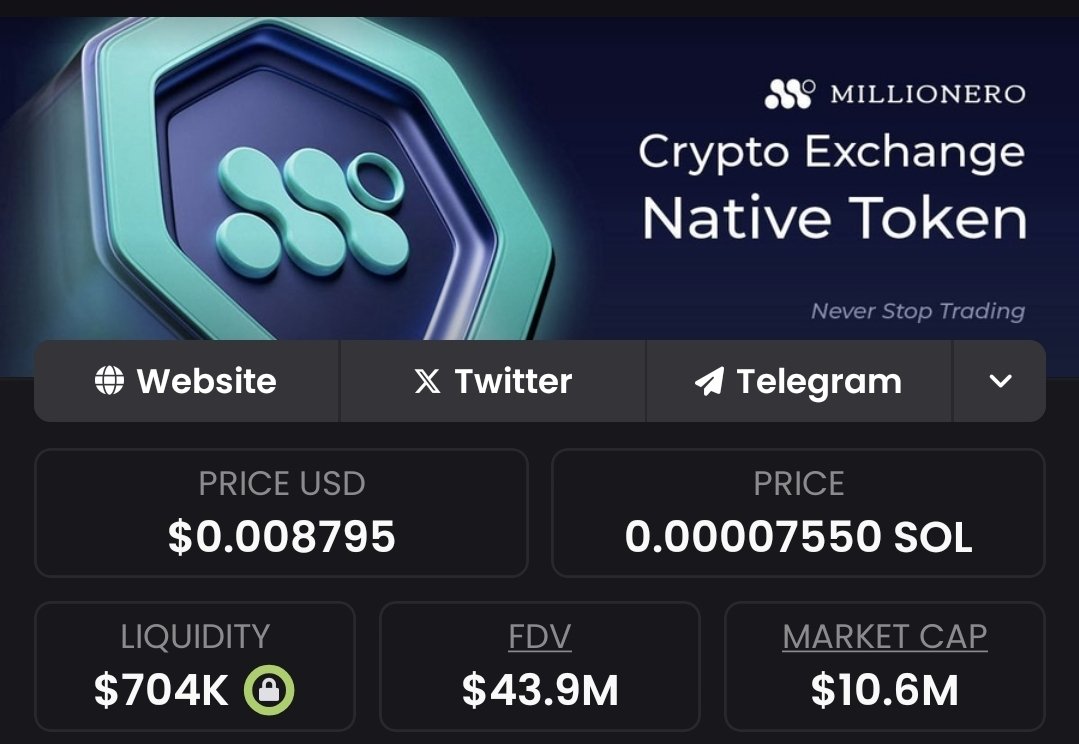This screenshot has width=1079, height=744.
Task: Select the $0.008795 USD price value
Action: coord(282,537)
